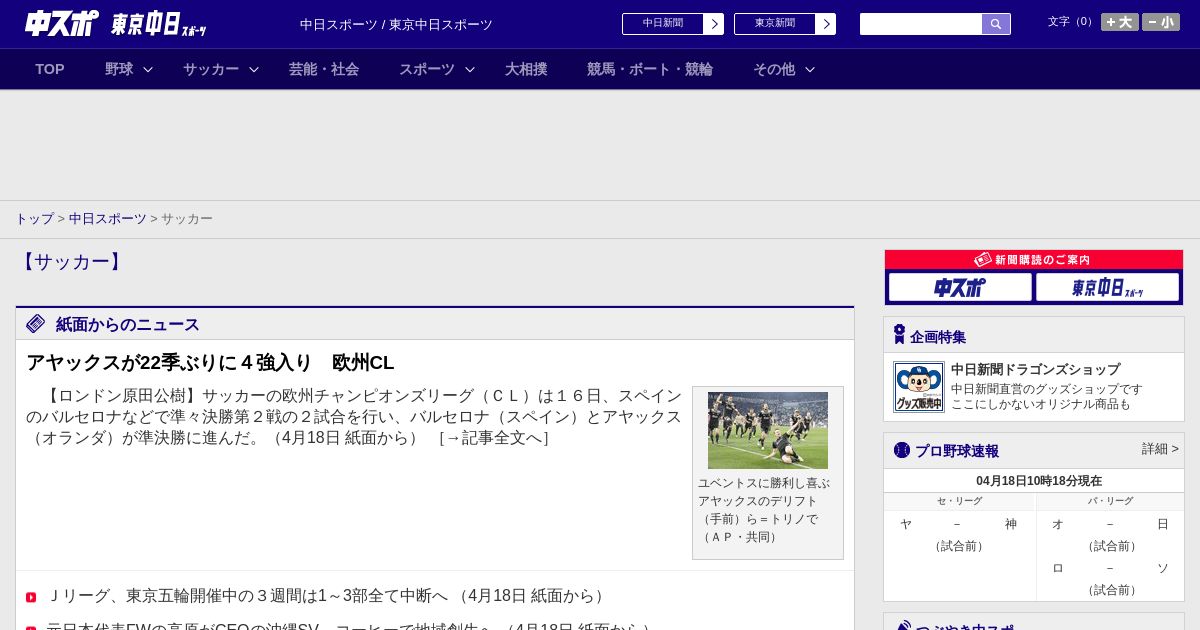Open プロ野球速報 詳細 link
This screenshot has height=630, width=1200.
1160,449
